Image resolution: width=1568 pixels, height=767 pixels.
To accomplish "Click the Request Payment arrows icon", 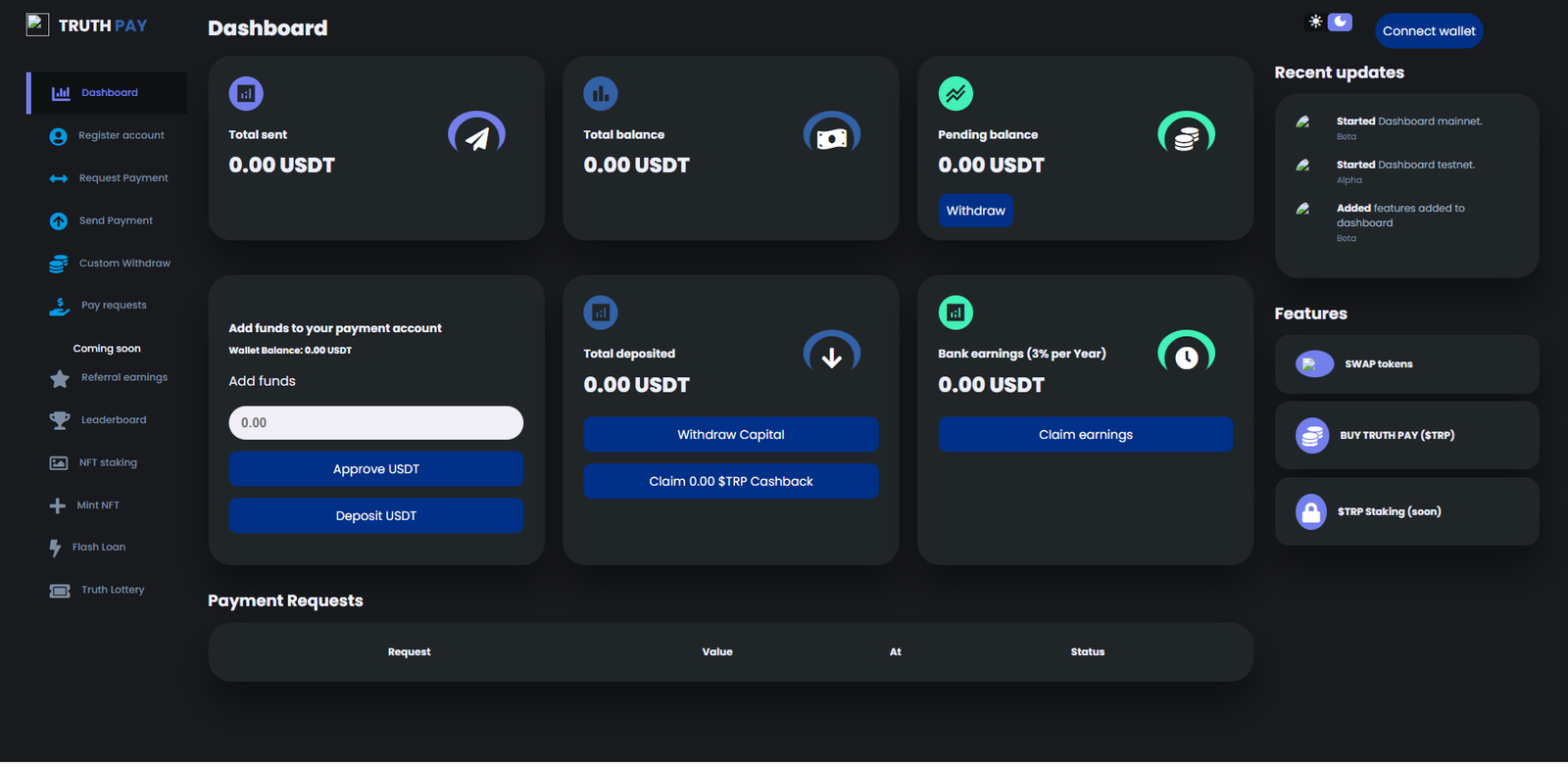I will click(59, 178).
